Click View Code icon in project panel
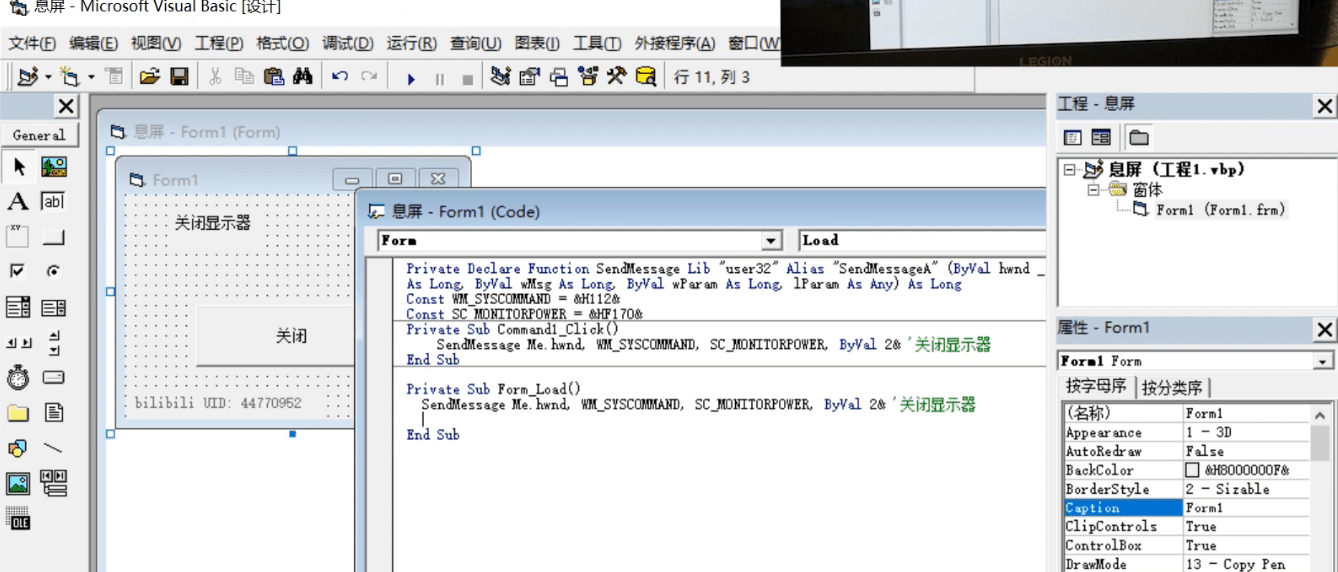 coord(1073,138)
